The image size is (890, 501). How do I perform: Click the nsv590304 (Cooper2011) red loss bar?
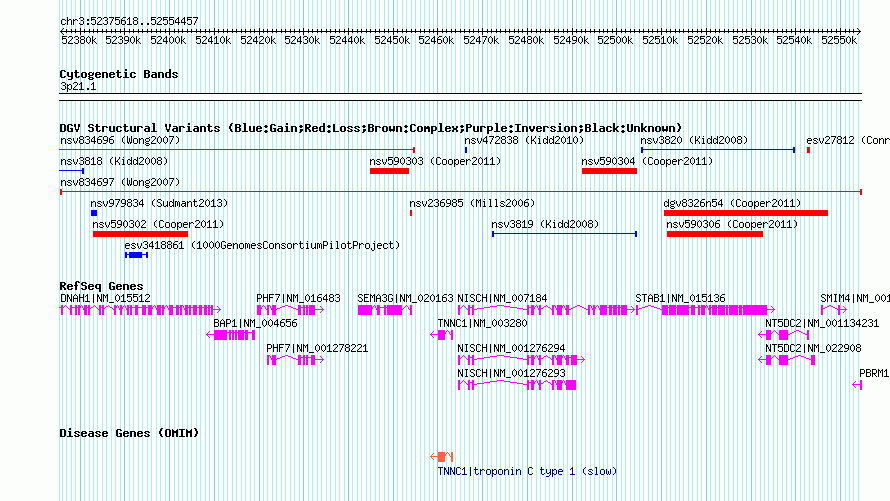pyautogui.click(x=609, y=171)
